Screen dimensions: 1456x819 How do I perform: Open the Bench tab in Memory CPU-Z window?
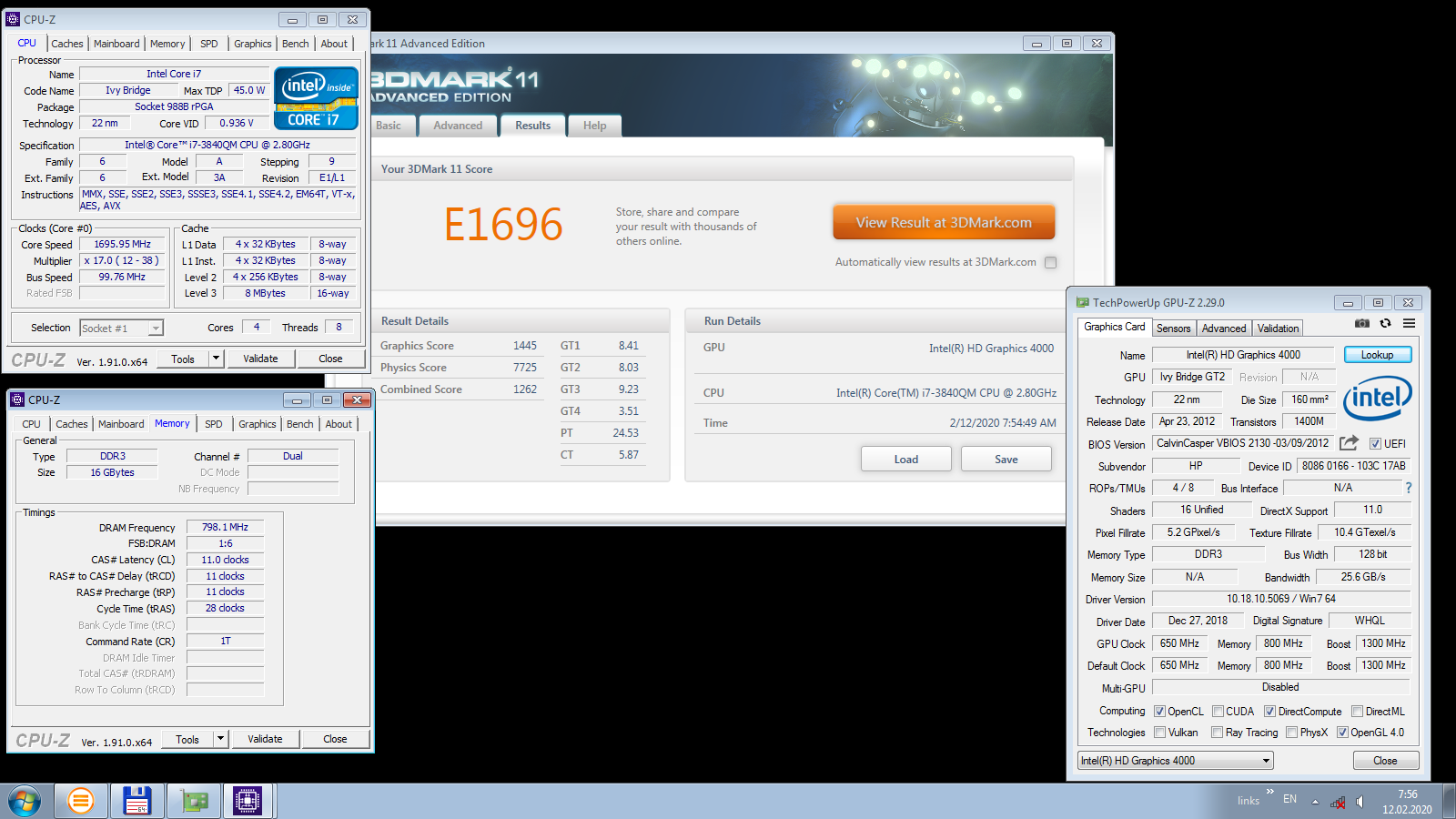click(300, 424)
